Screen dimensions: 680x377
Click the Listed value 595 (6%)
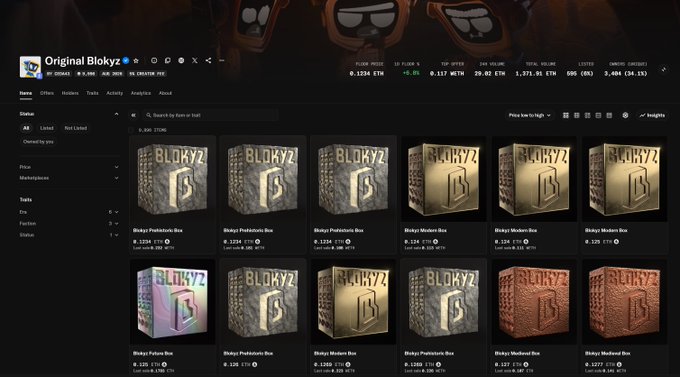(580, 74)
